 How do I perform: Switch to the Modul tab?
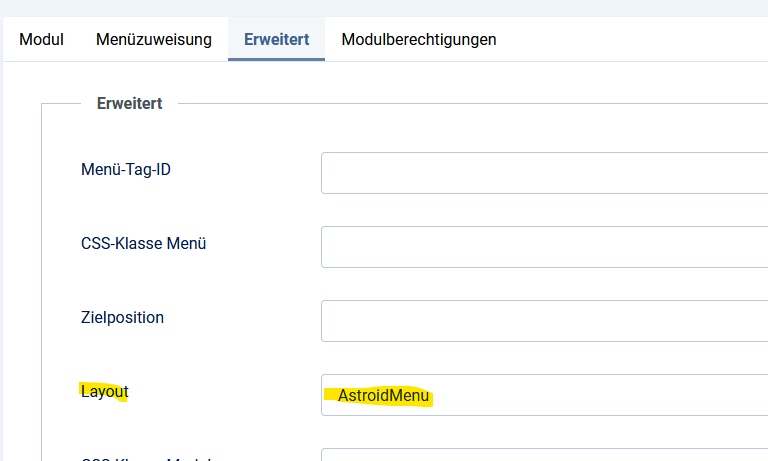tap(41, 40)
